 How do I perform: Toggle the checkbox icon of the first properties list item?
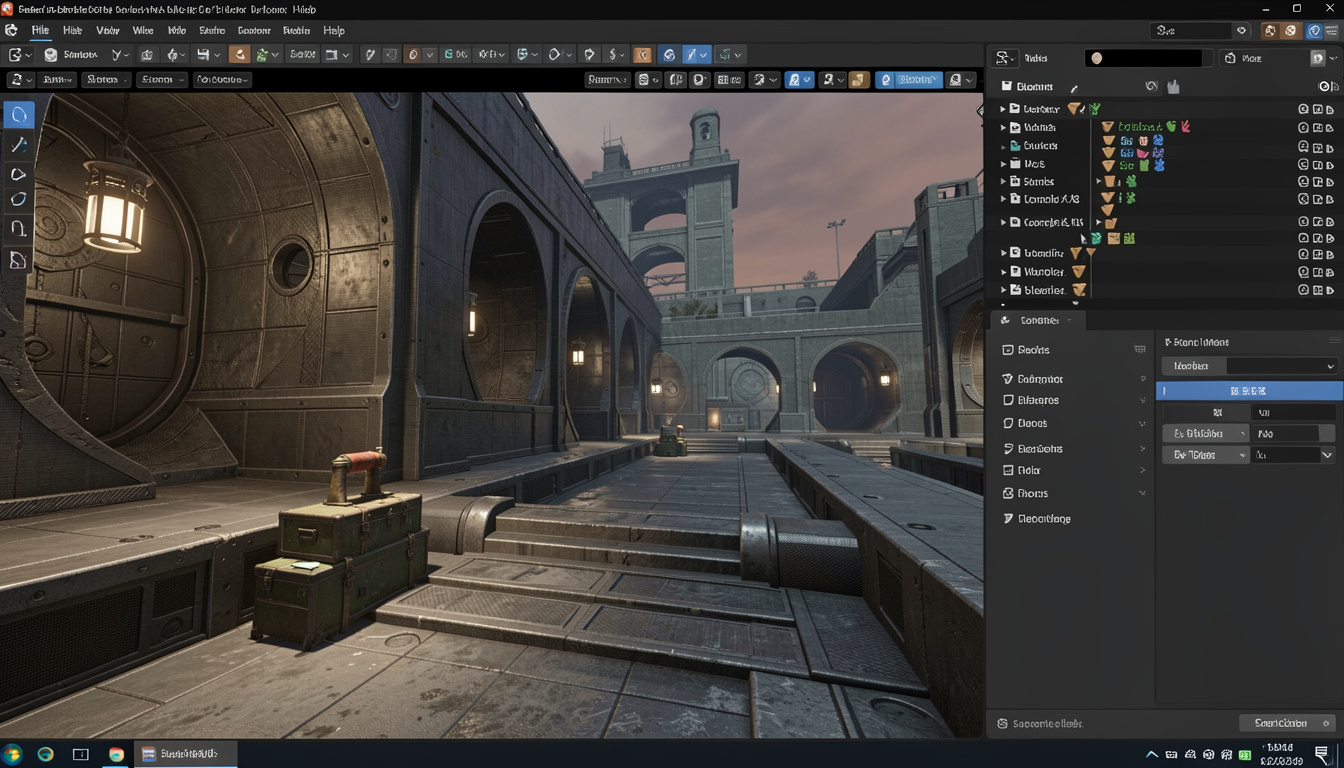pyautogui.click(x=1007, y=350)
